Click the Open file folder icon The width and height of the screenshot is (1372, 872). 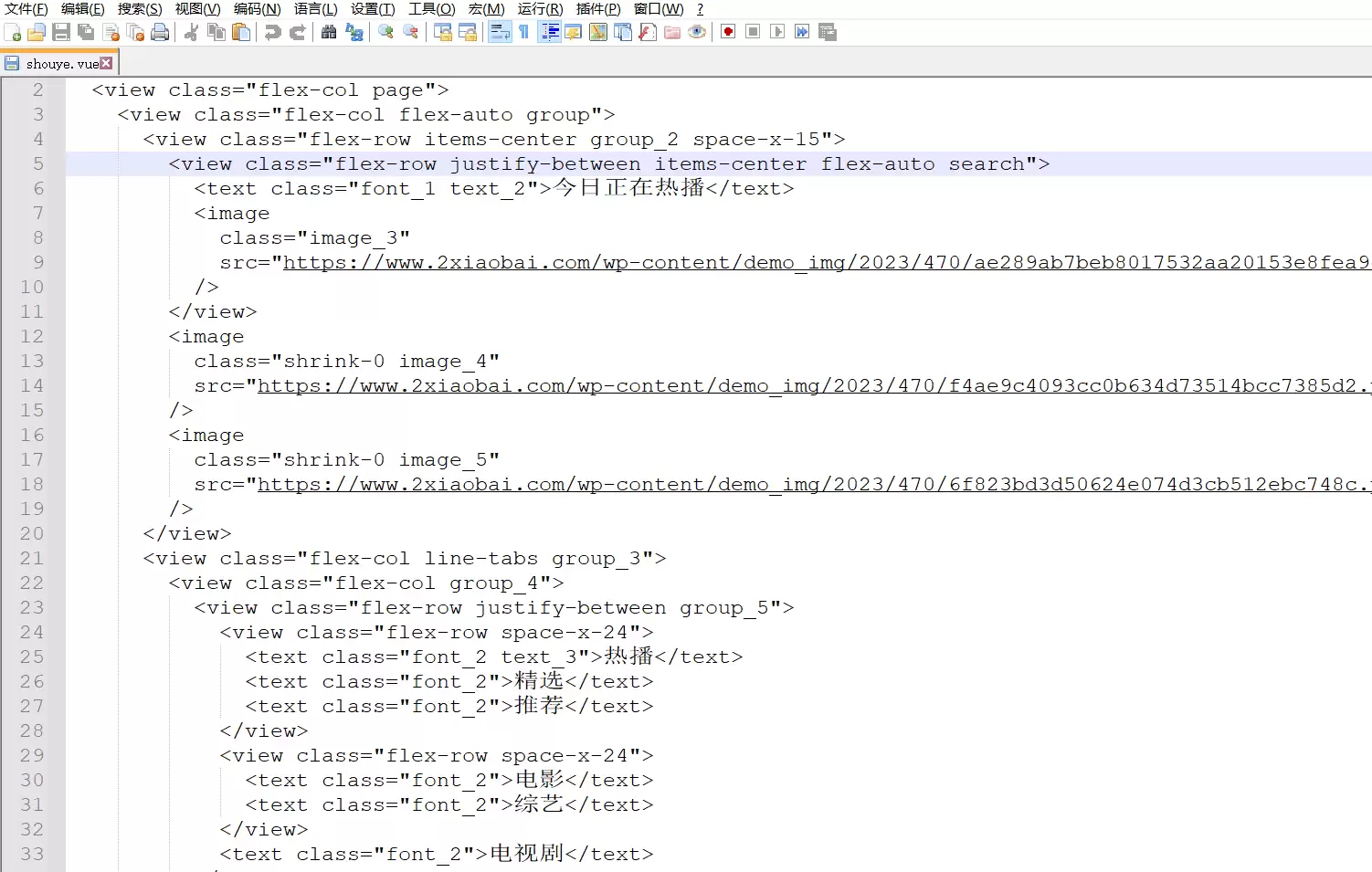point(37,32)
